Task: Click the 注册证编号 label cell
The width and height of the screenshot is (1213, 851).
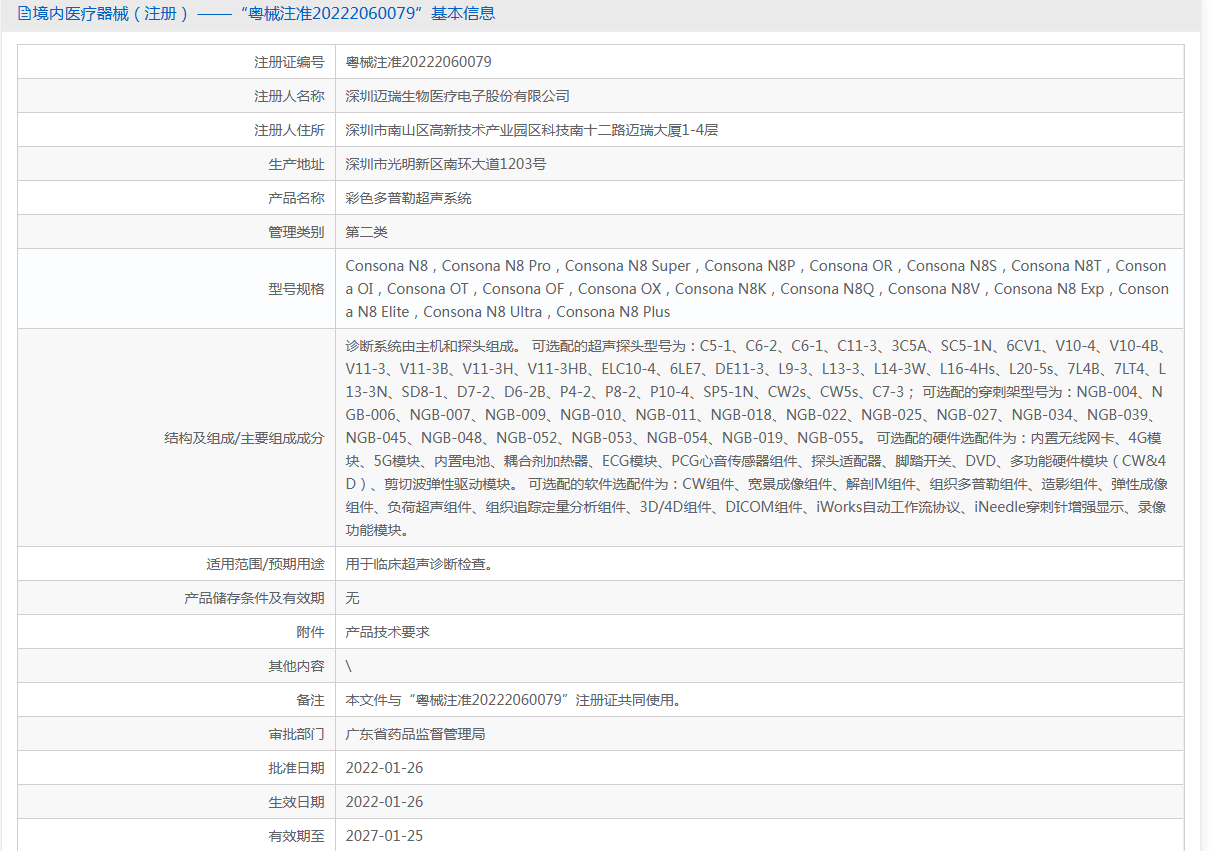Action: tap(176, 62)
